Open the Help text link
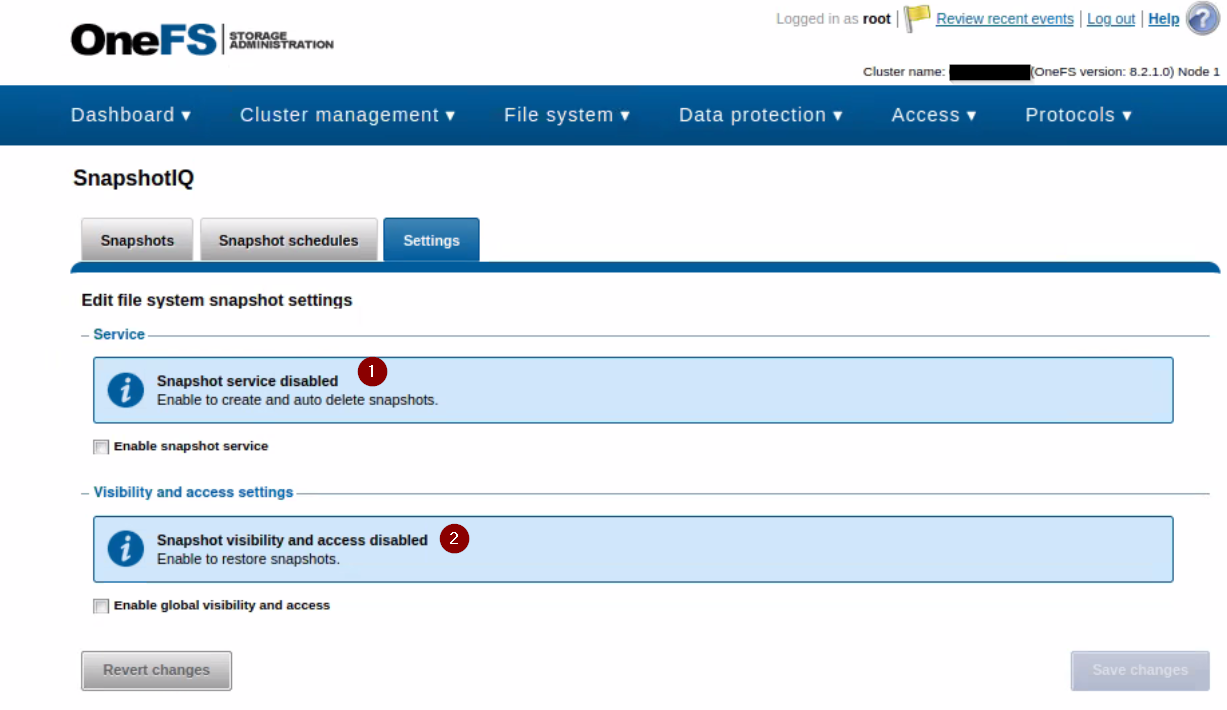Viewport: 1227px width, 710px height. [1164, 19]
